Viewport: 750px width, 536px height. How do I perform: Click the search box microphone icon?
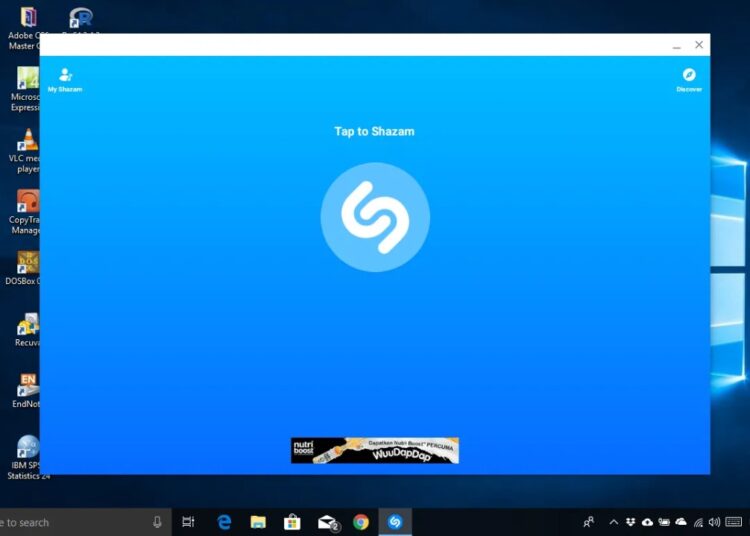[x=157, y=522]
